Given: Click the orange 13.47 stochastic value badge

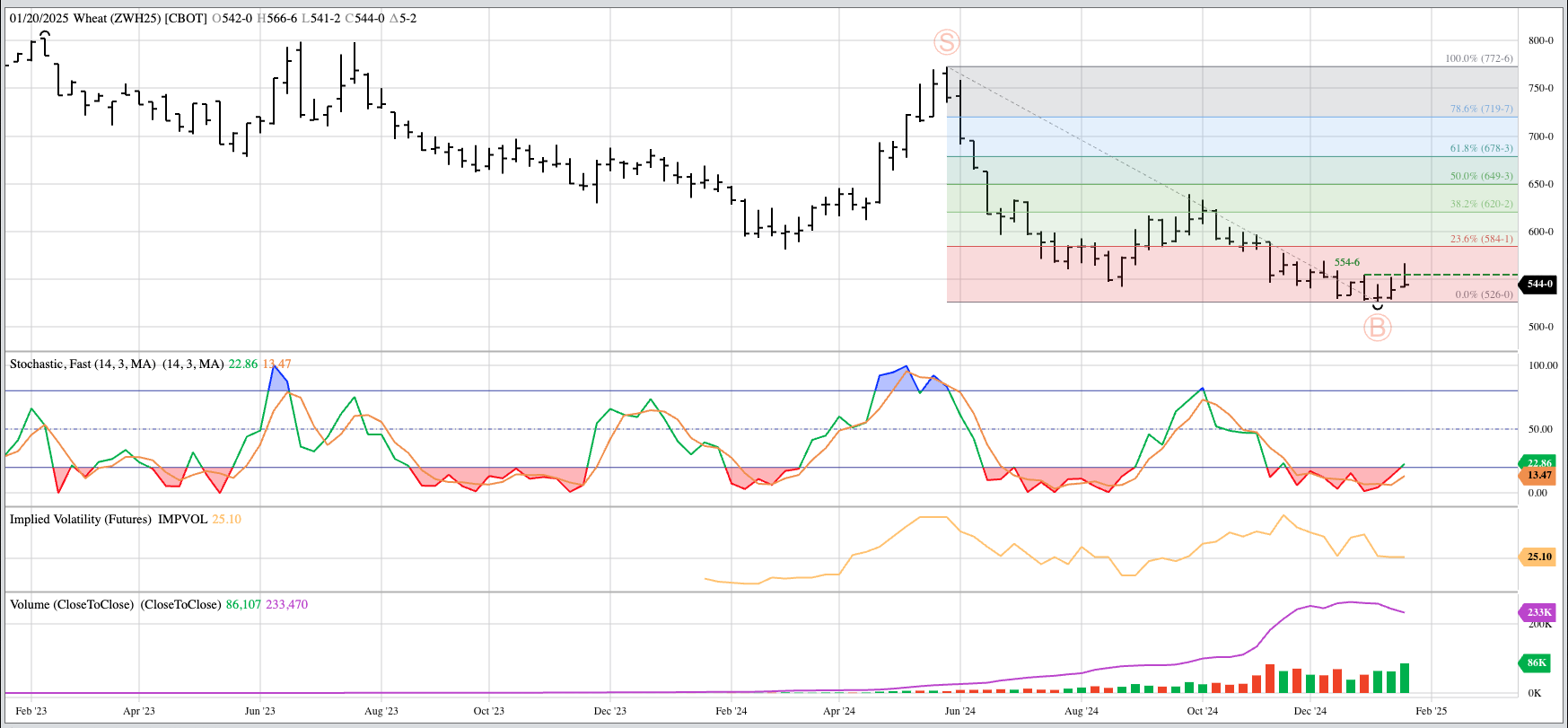Looking at the screenshot, I should (x=1539, y=476).
